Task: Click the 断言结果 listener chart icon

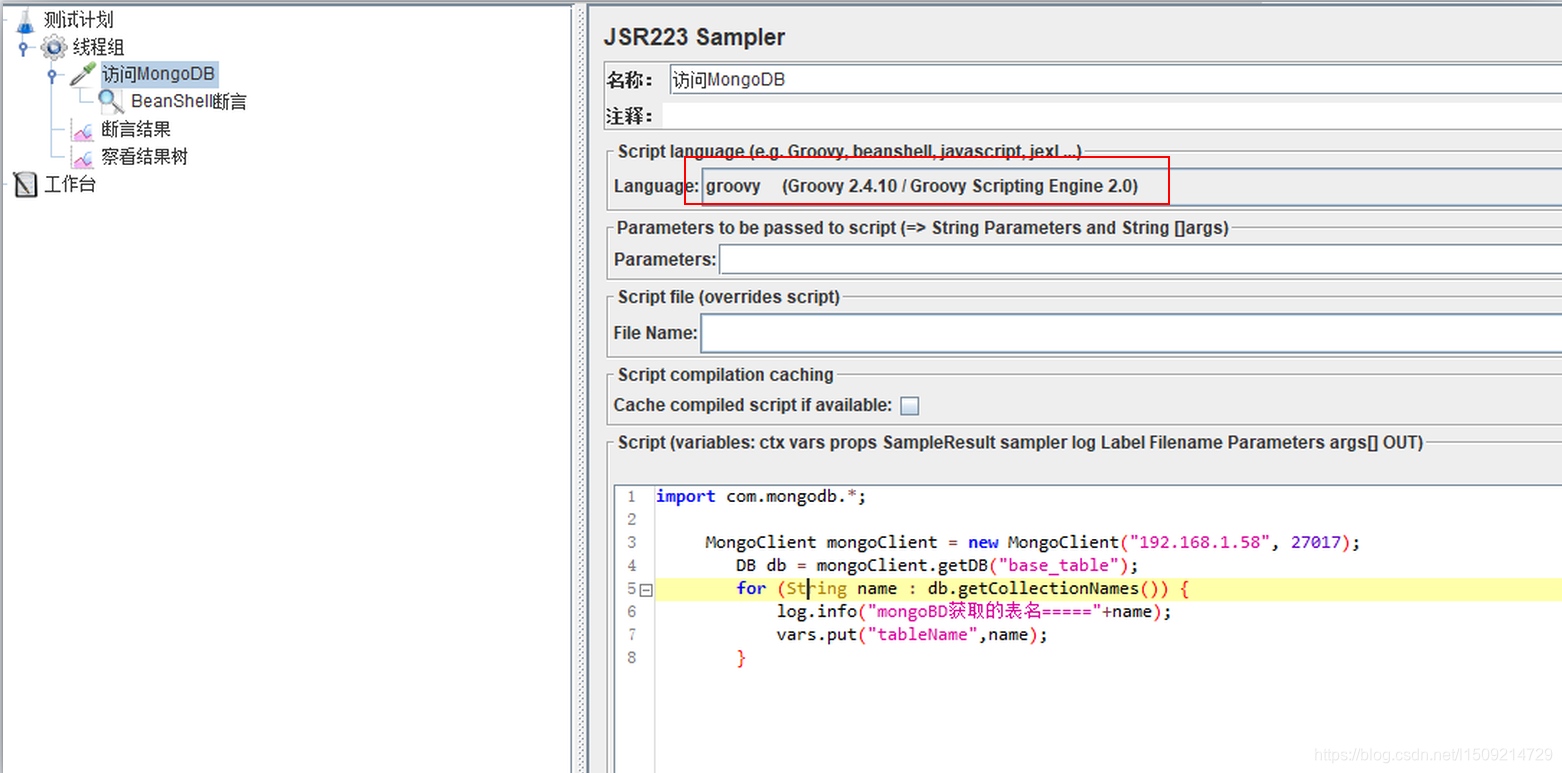Action: [x=83, y=129]
